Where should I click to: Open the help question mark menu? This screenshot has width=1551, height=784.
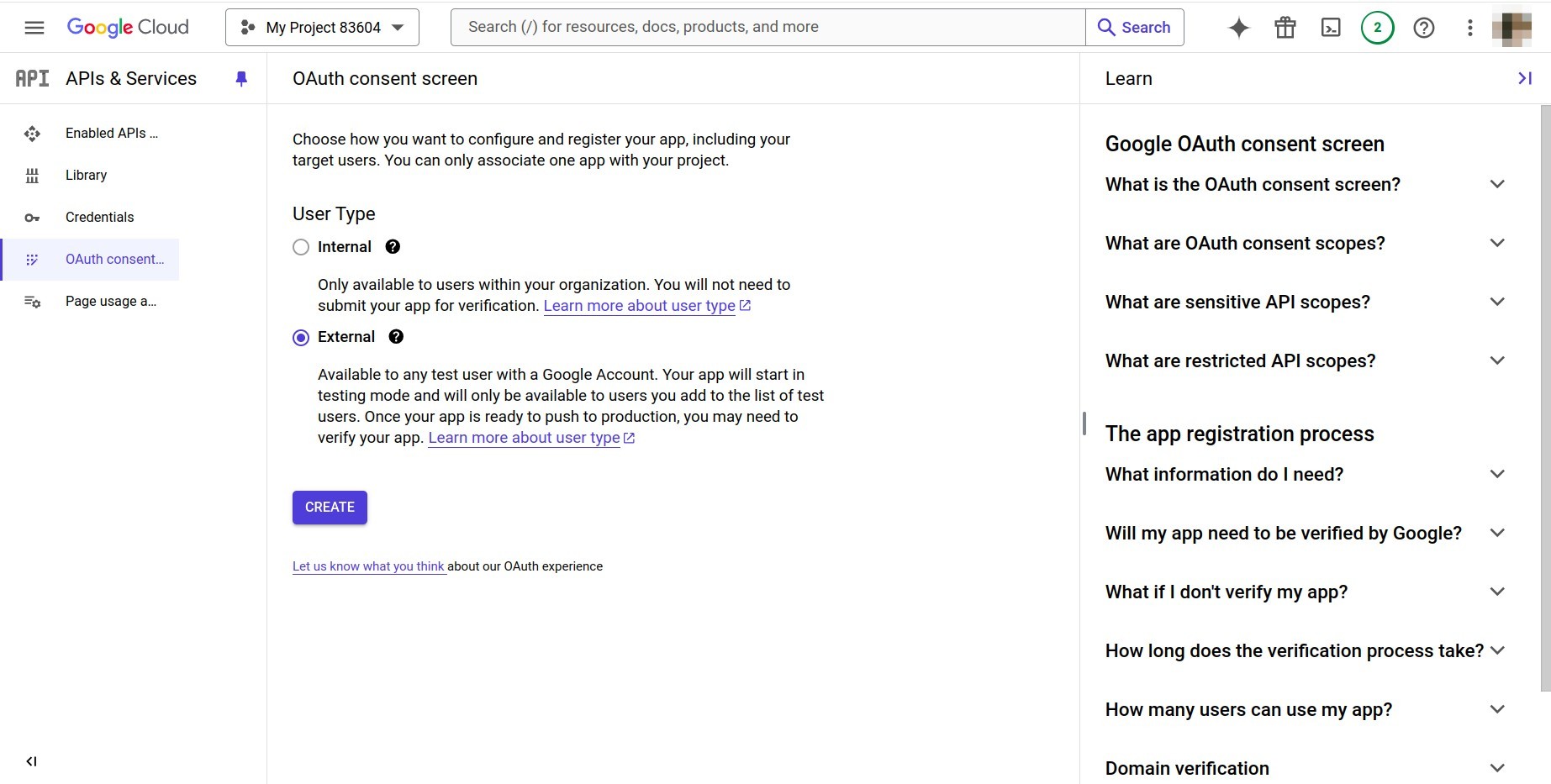[x=1423, y=28]
